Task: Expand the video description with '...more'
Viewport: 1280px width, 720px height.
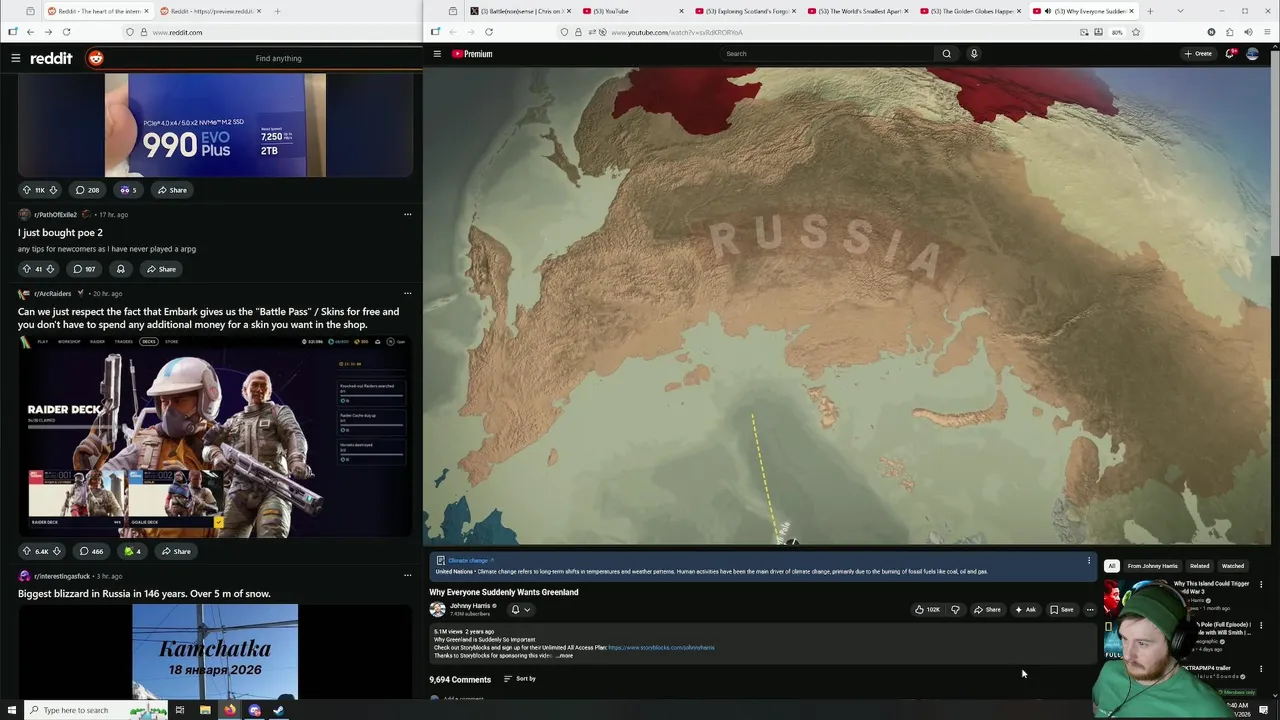Action: point(565,656)
